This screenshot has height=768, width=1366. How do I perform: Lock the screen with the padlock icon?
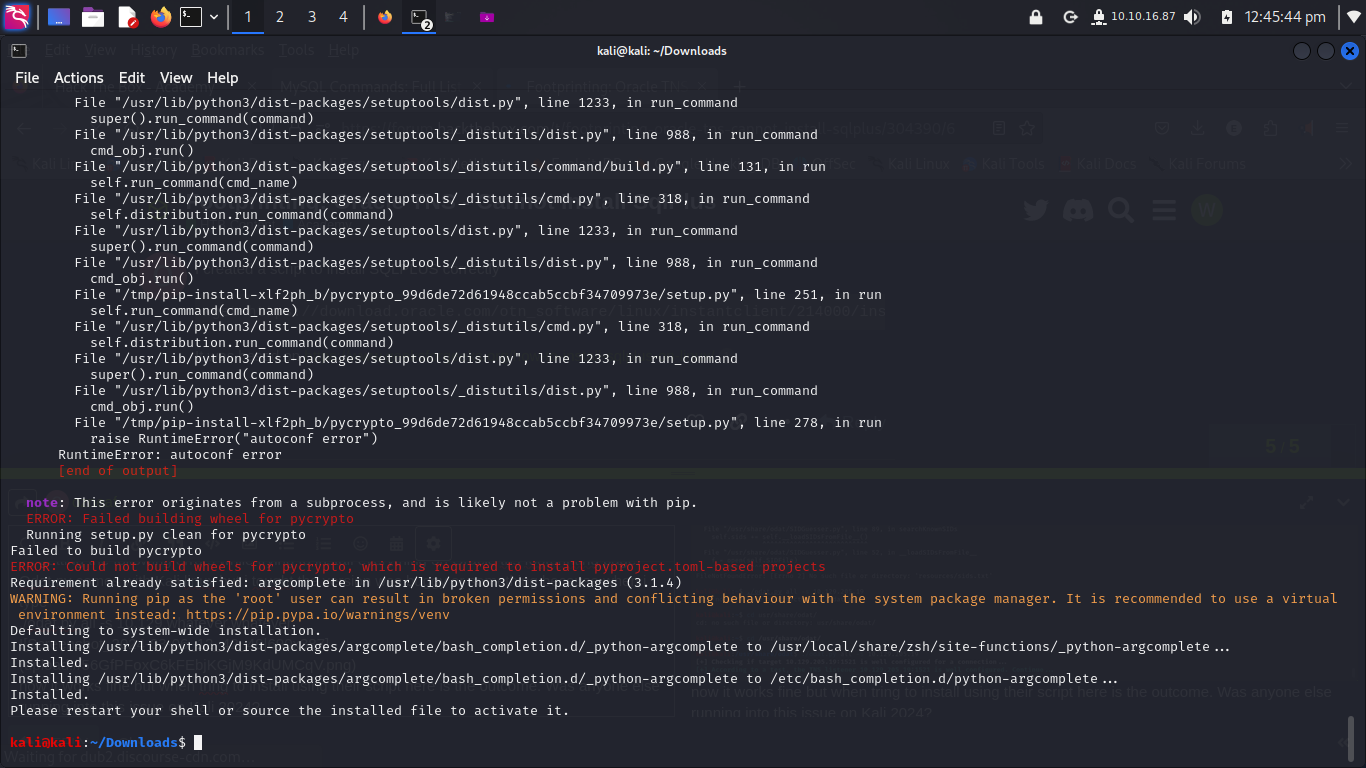(1036, 17)
